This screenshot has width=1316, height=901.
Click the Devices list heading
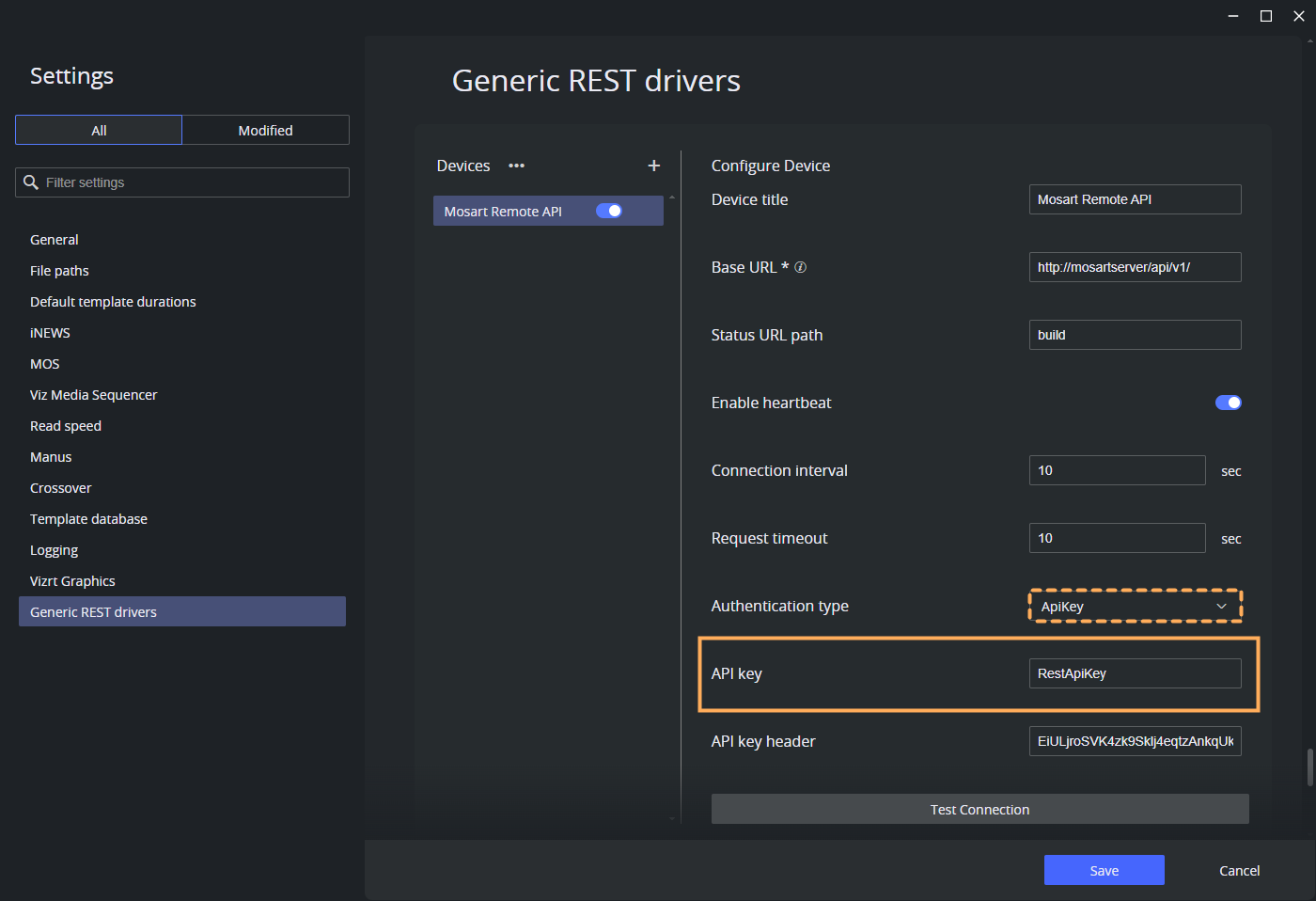coord(463,166)
